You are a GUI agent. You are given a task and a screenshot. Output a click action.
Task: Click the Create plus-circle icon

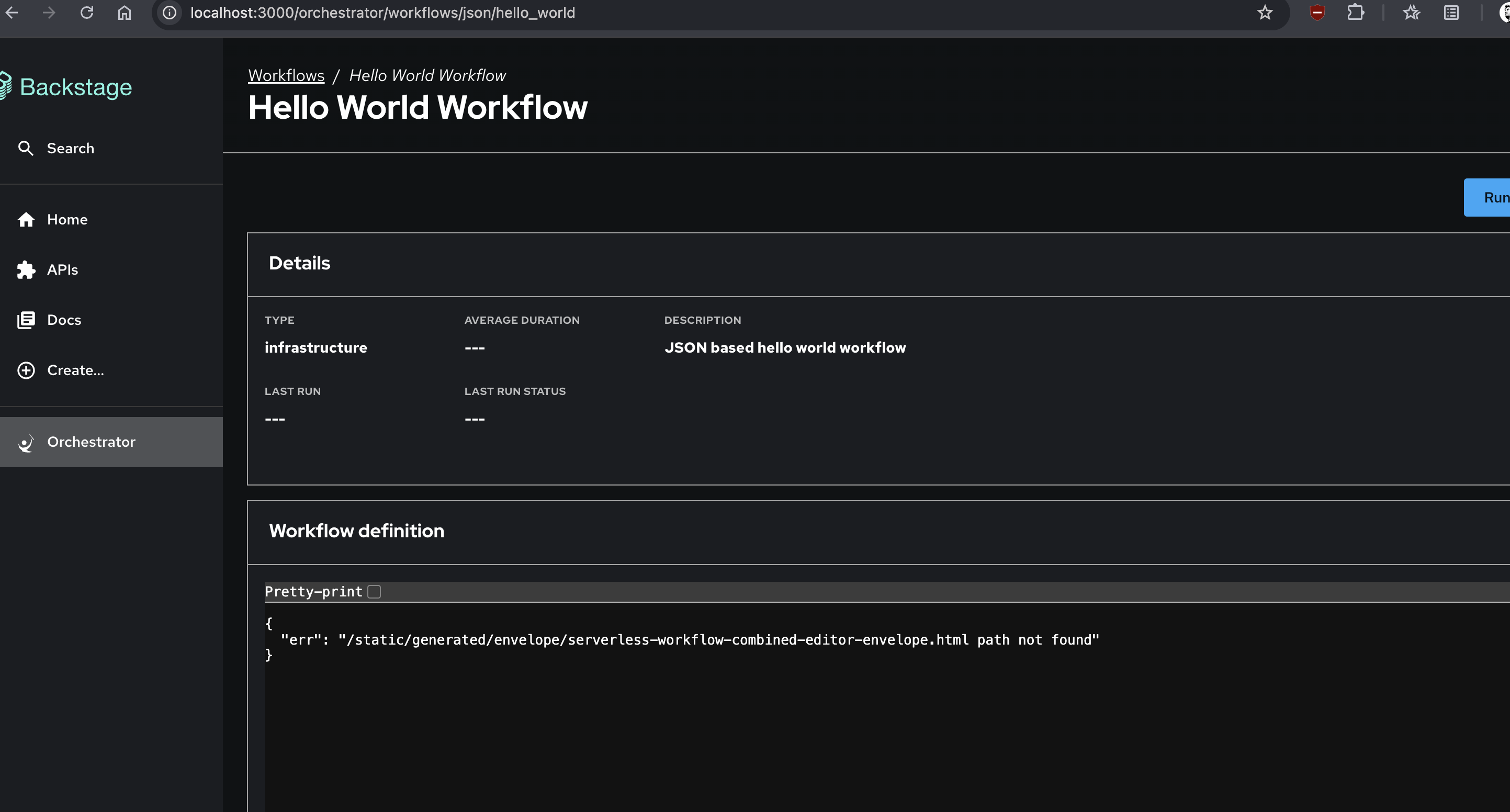click(x=26, y=370)
